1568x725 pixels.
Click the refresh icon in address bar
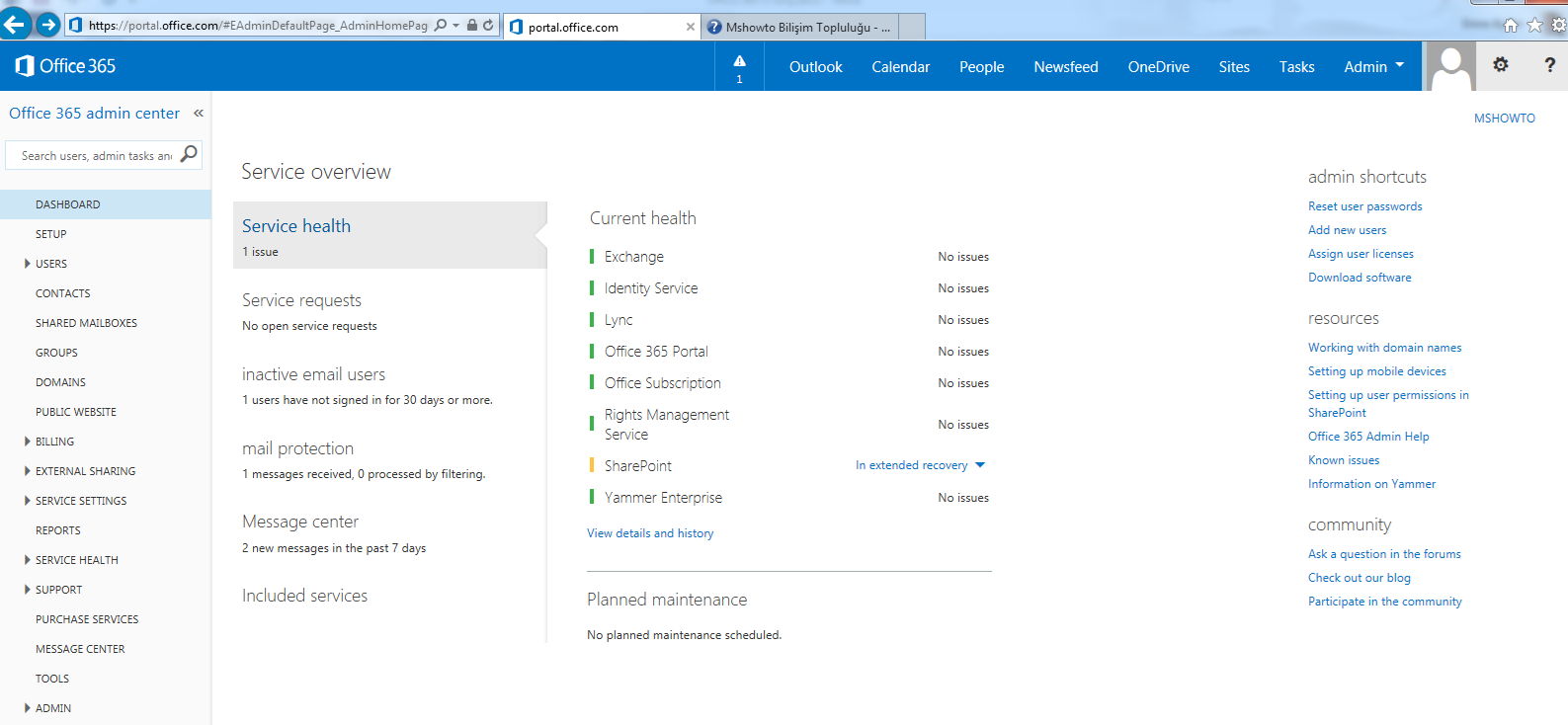click(488, 26)
